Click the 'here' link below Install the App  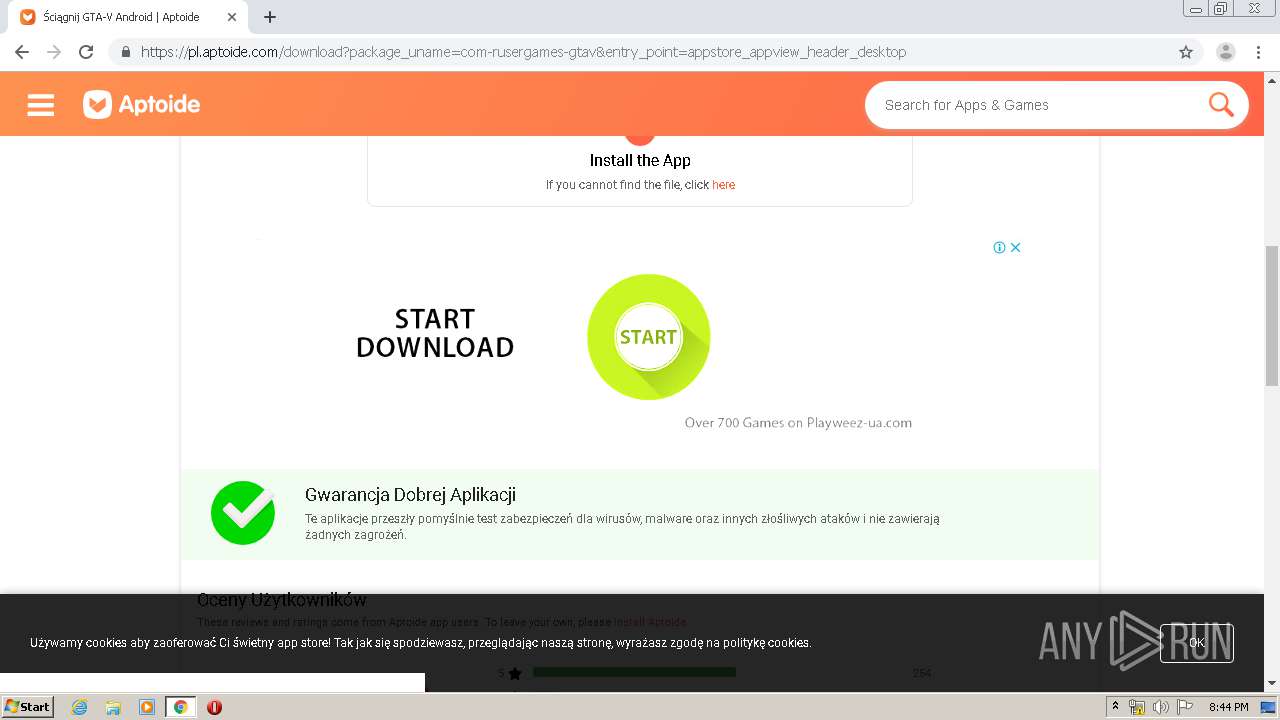[723, 185]
